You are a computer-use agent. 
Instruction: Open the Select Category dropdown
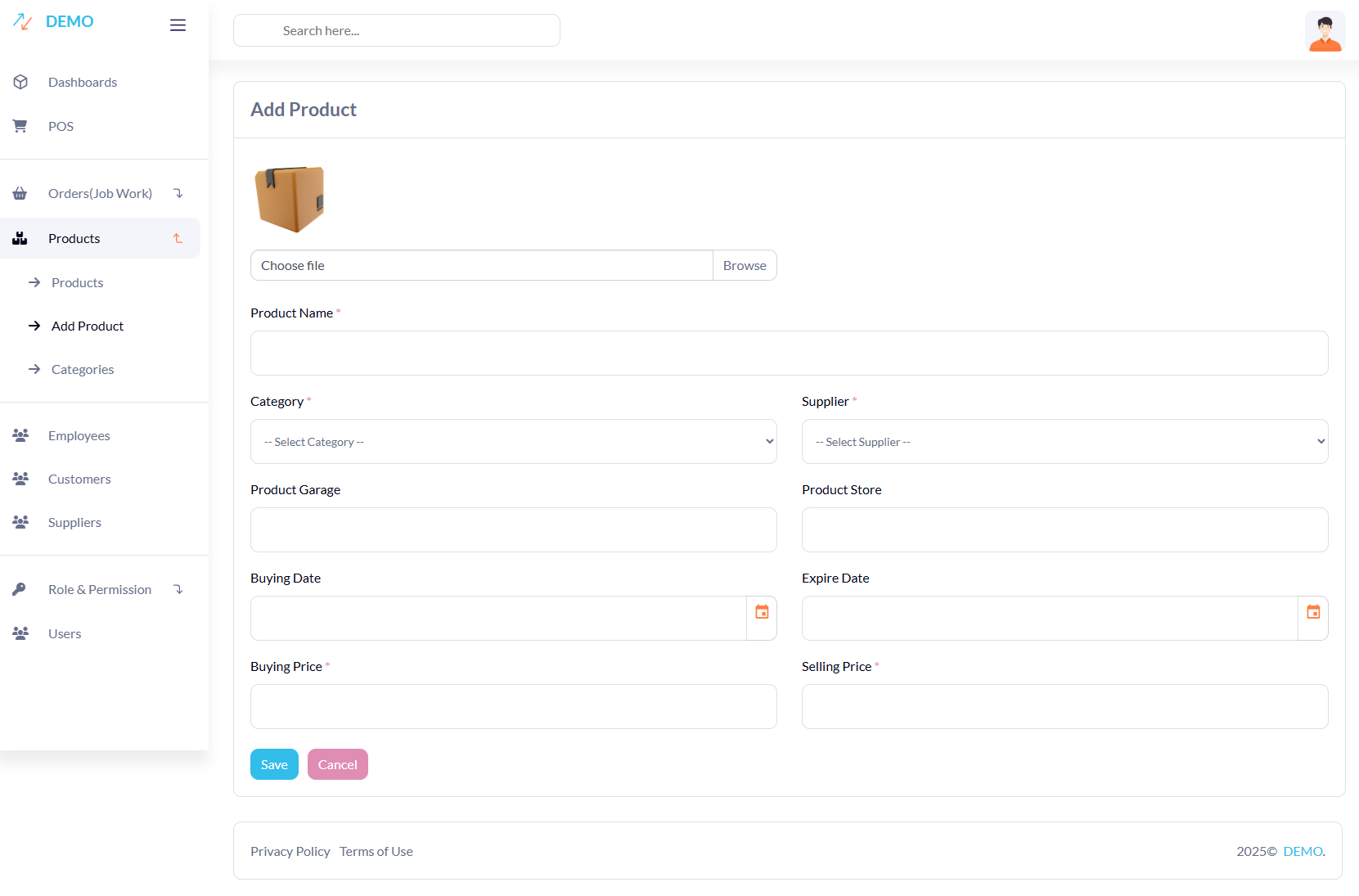pyautogui.click(x=513, y=442)
